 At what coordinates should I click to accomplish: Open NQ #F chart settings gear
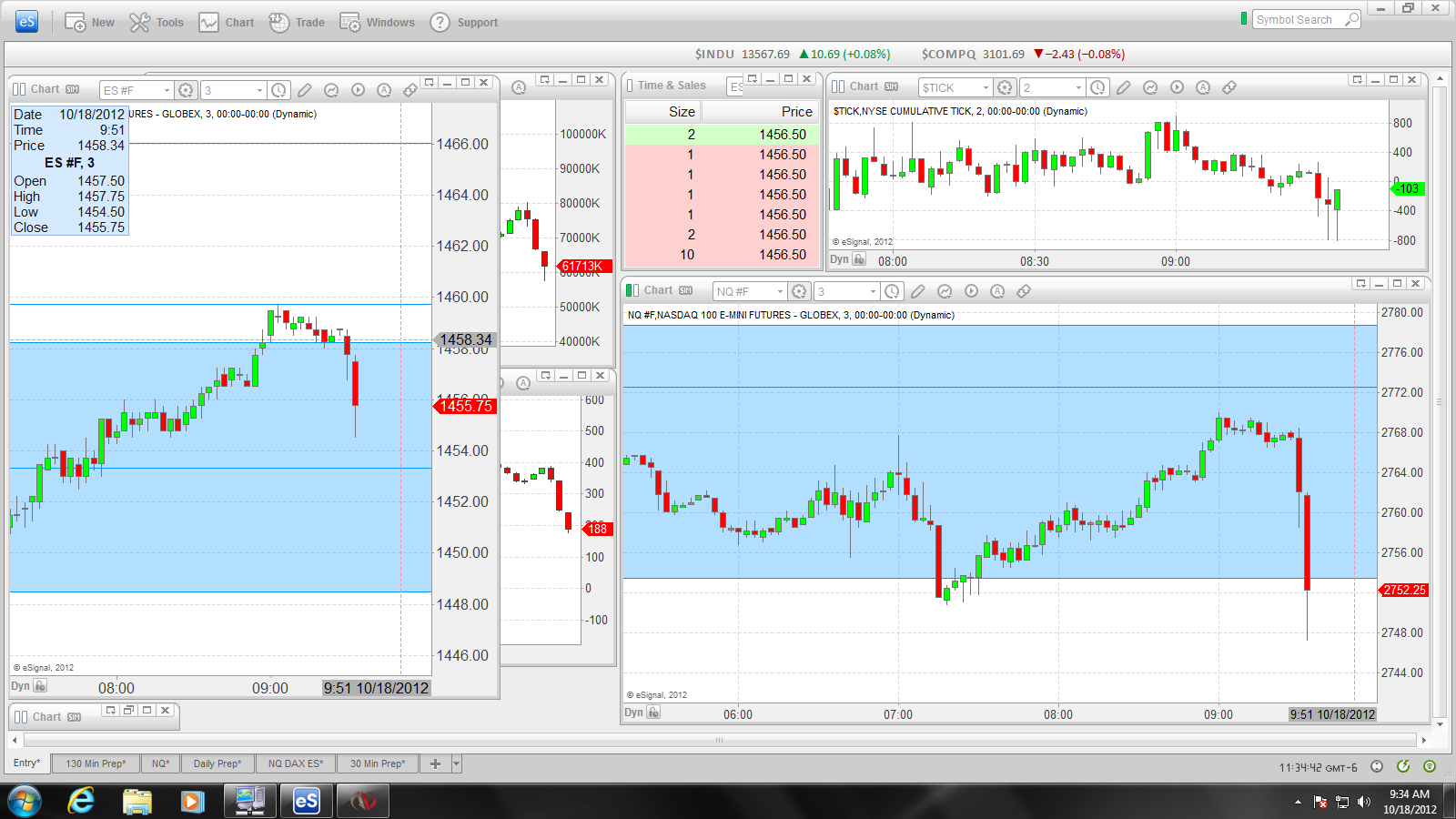[799, 291]
